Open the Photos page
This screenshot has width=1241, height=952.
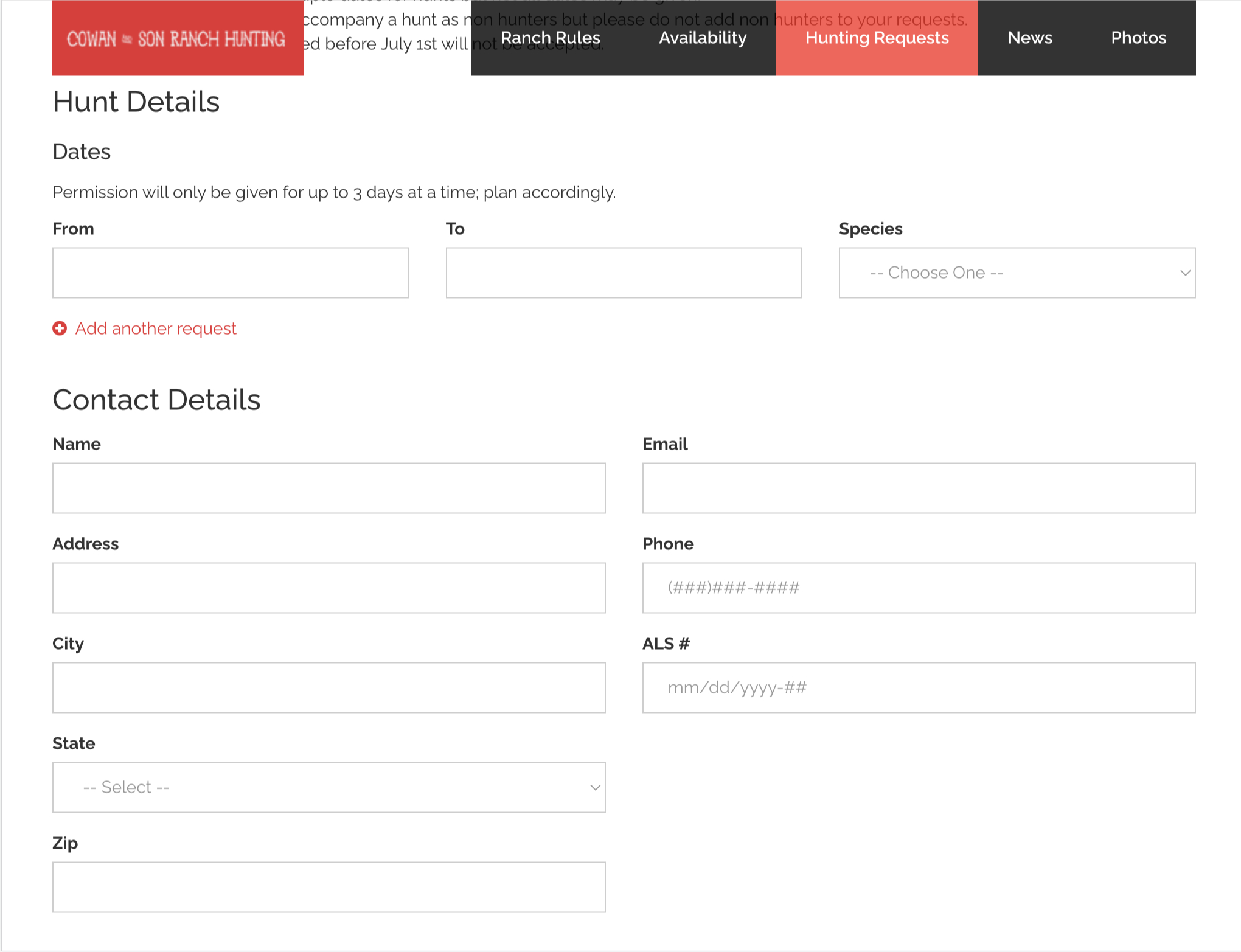click(x=1138, y=38)
